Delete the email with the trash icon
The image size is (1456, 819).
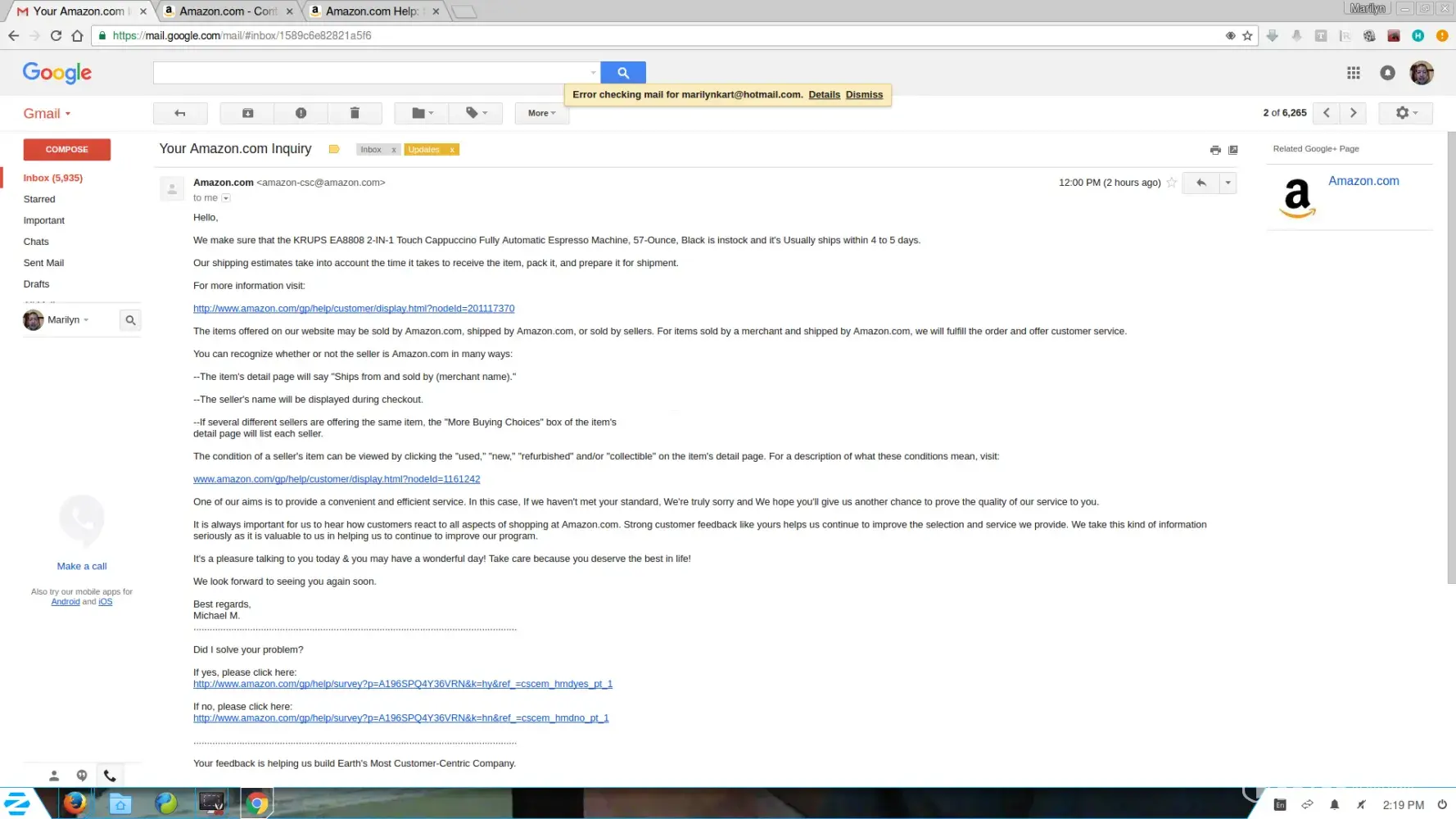pyautogui.click(x=355, y=113)
